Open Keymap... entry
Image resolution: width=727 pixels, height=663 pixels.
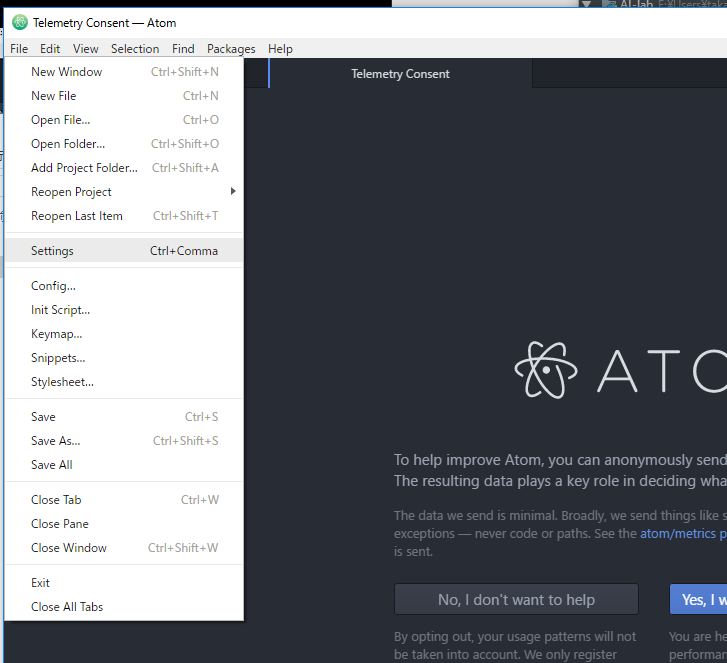click(124, 334)
